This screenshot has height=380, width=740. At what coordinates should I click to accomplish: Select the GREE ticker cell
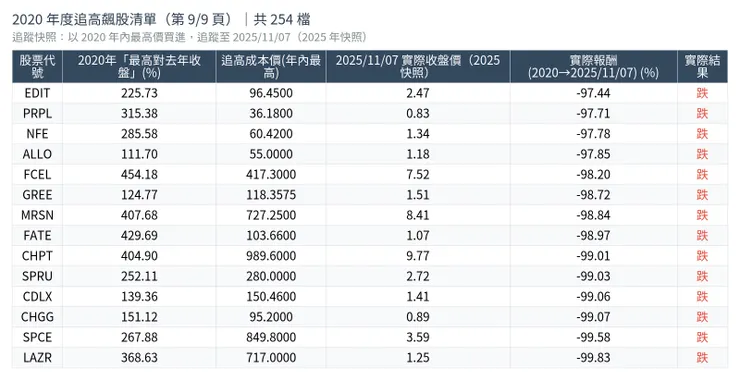point(37,194)
